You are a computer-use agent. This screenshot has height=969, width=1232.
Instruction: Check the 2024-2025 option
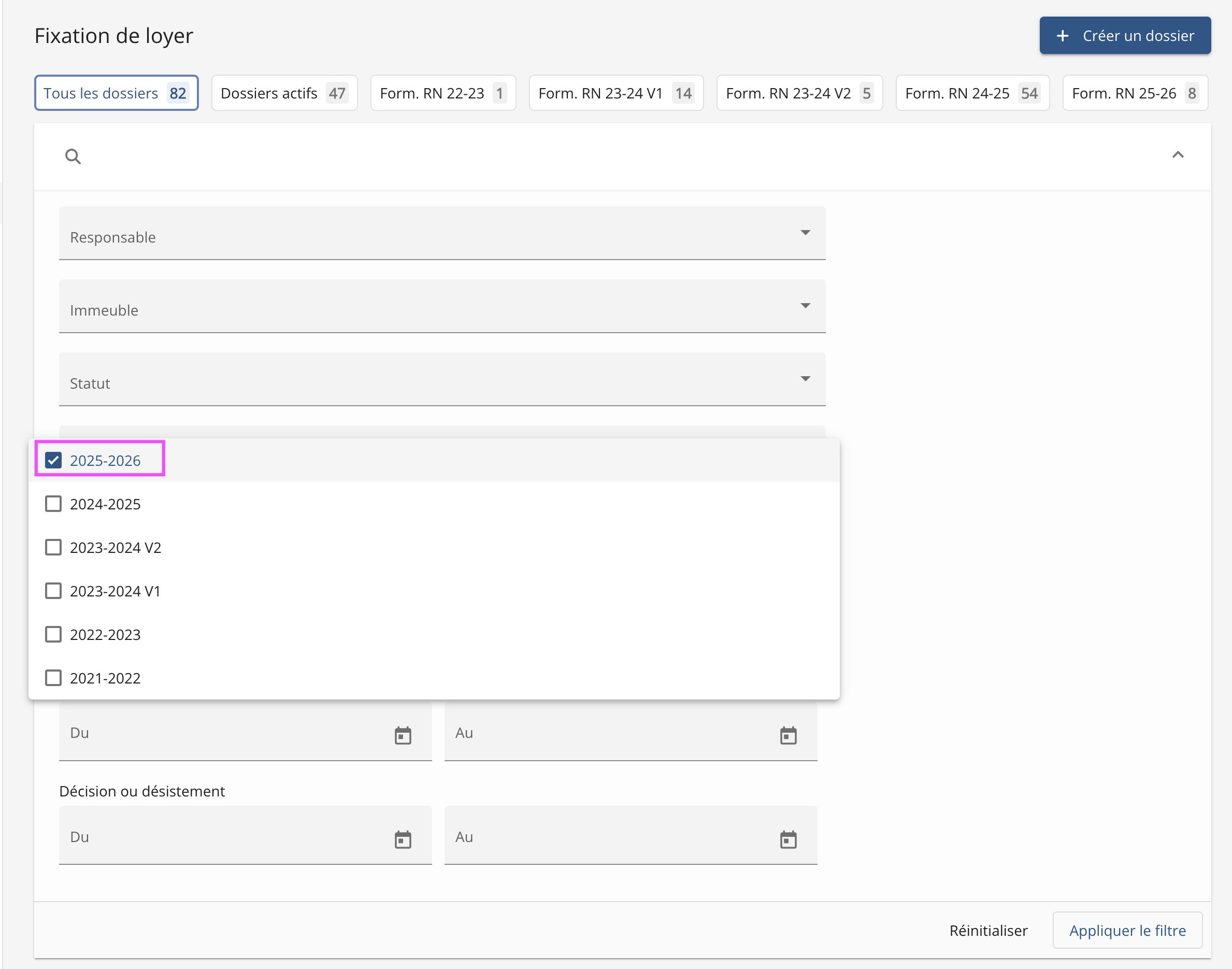53,504
